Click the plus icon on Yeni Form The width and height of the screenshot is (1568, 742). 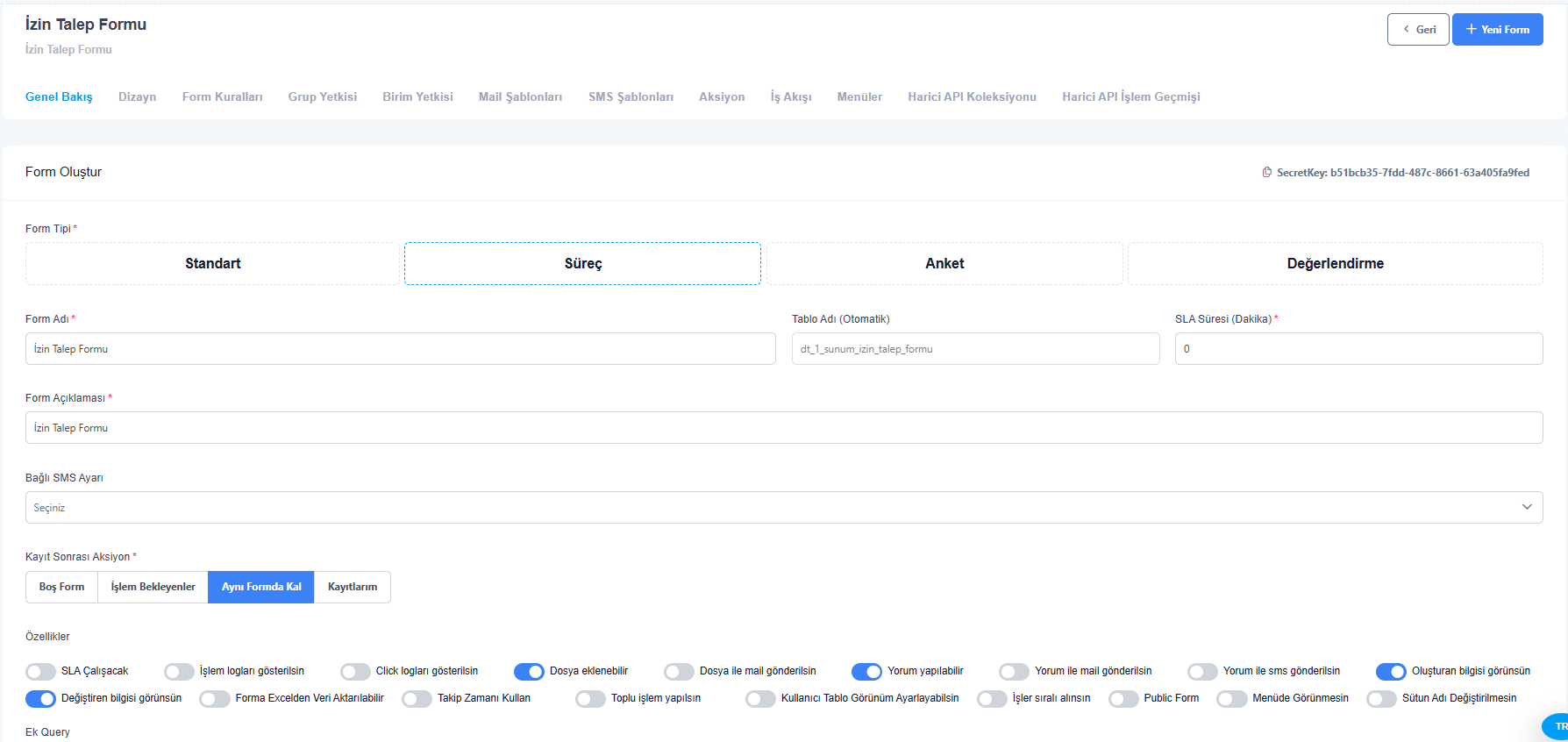[x=1471, y=30]
